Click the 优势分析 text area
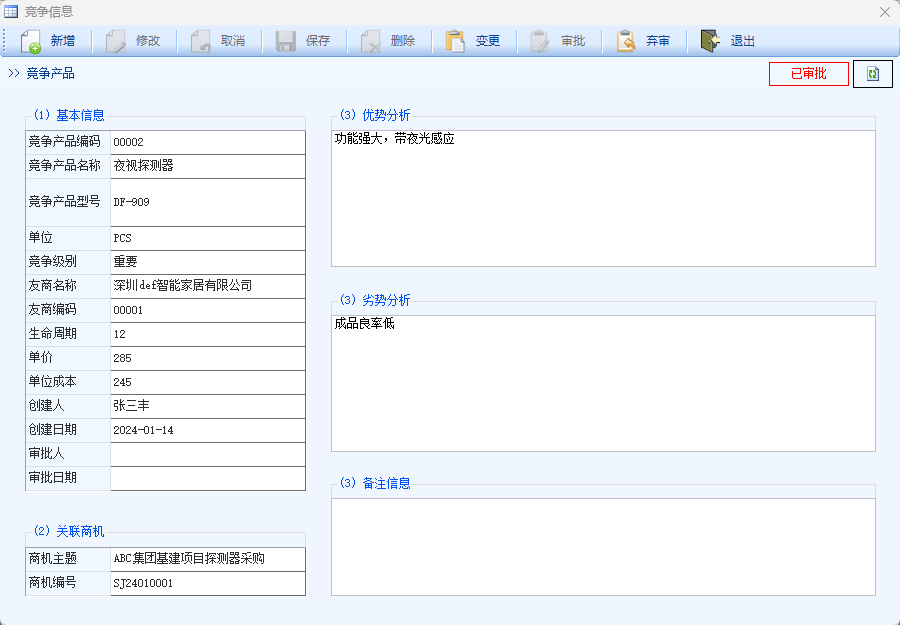This screenshot has width=900, height=625. tap(603, 199)
